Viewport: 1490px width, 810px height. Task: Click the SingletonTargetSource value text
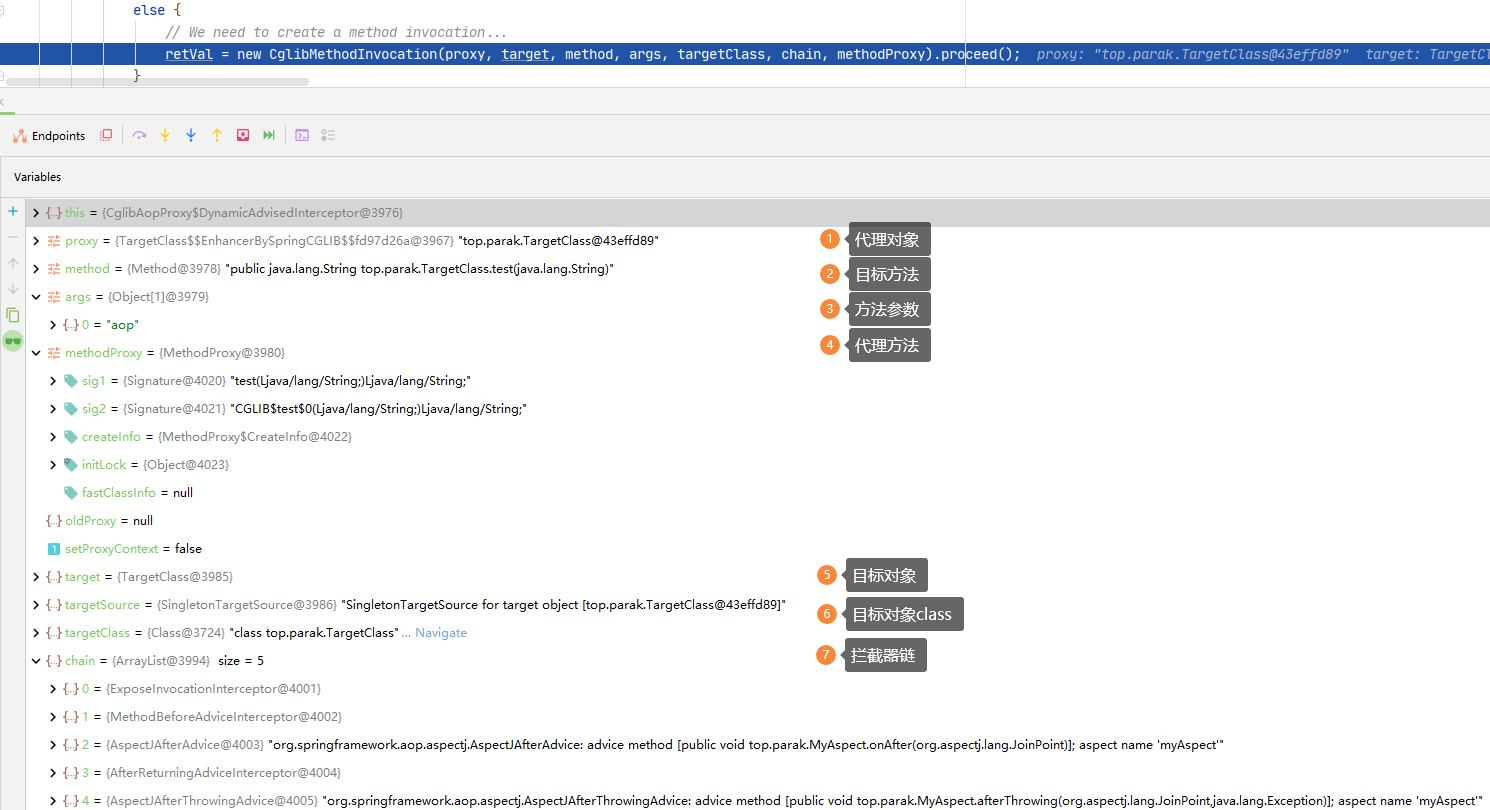point(564,605)
